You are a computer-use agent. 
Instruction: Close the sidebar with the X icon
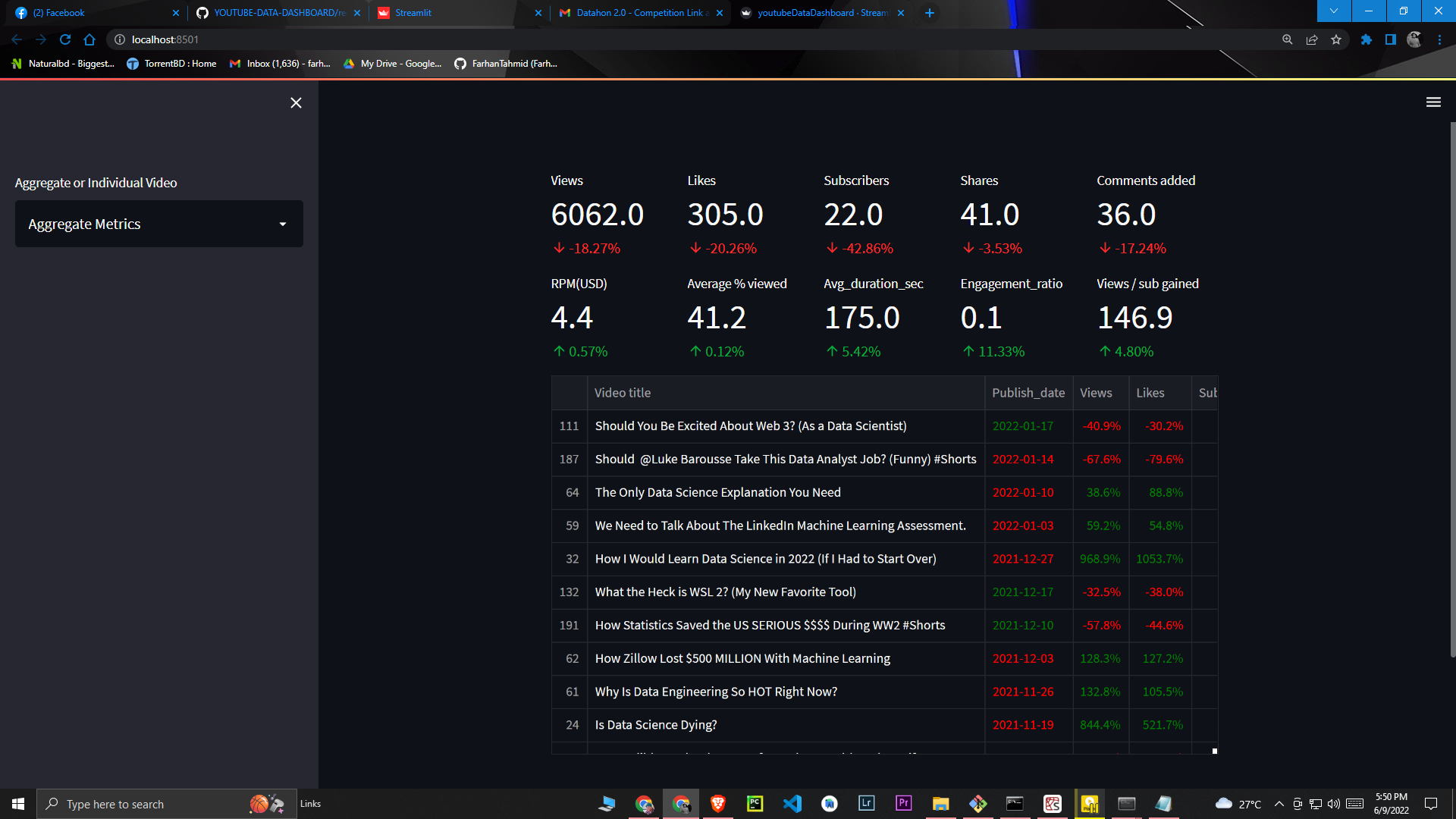point(296,102)
